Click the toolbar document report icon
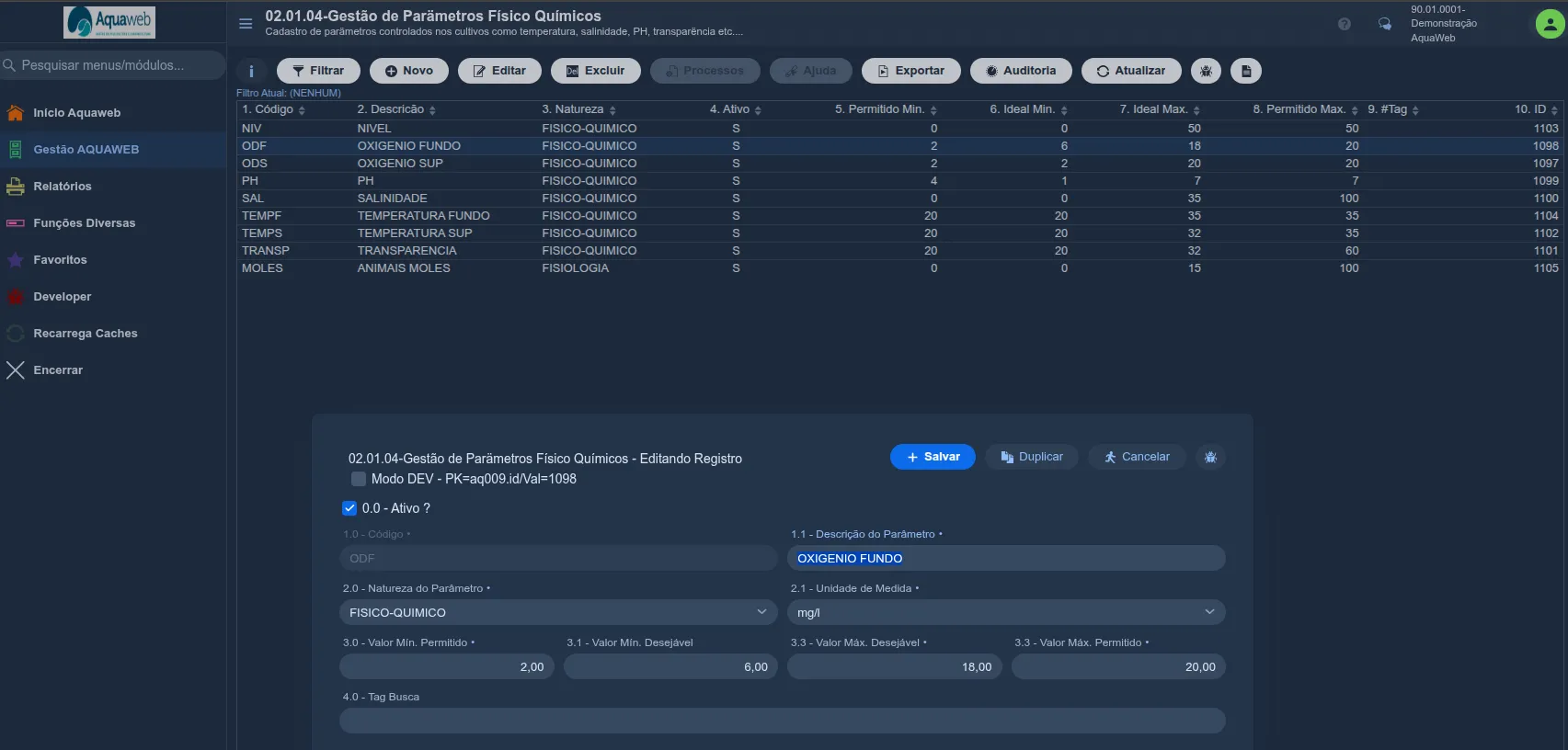Viewport: 1568px width, 750px height. pyautogui.click(x=1246, y=71)
